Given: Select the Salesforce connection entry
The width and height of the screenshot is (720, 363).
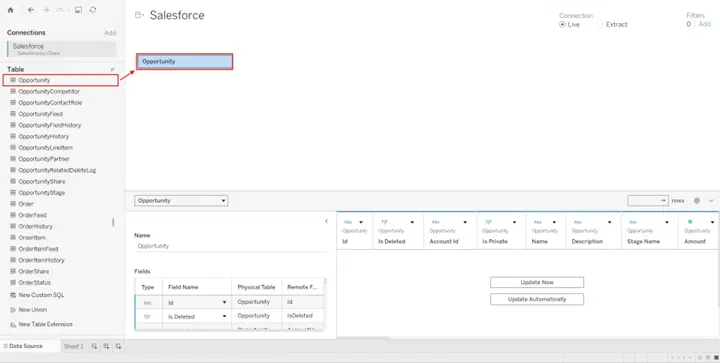Looking at the screenshot, I should [x=62, y=49].
